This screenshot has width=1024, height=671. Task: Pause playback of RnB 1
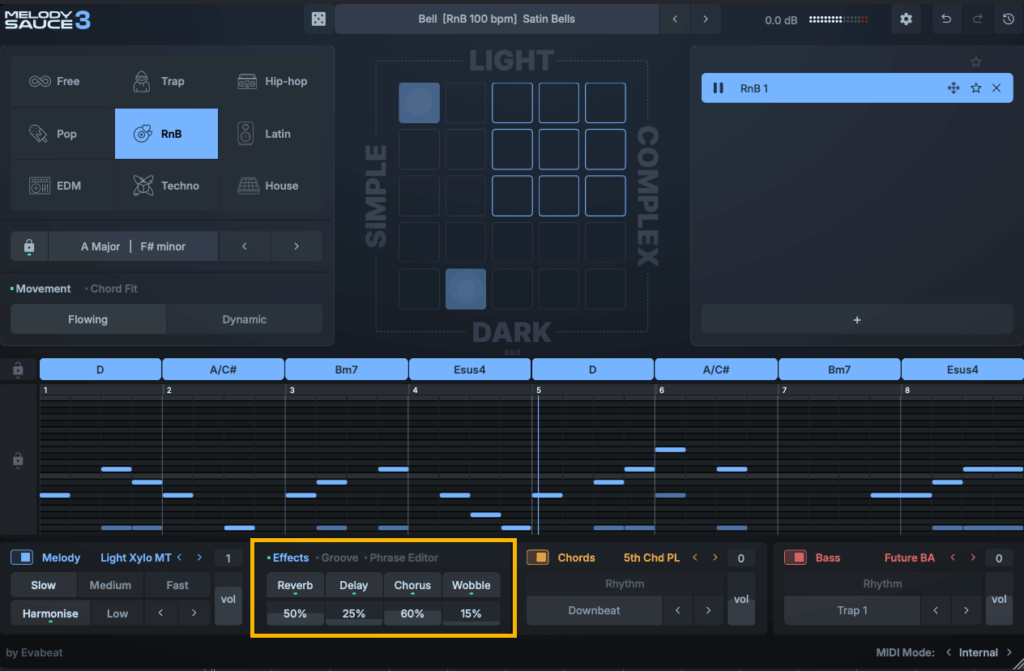point(718,88)
